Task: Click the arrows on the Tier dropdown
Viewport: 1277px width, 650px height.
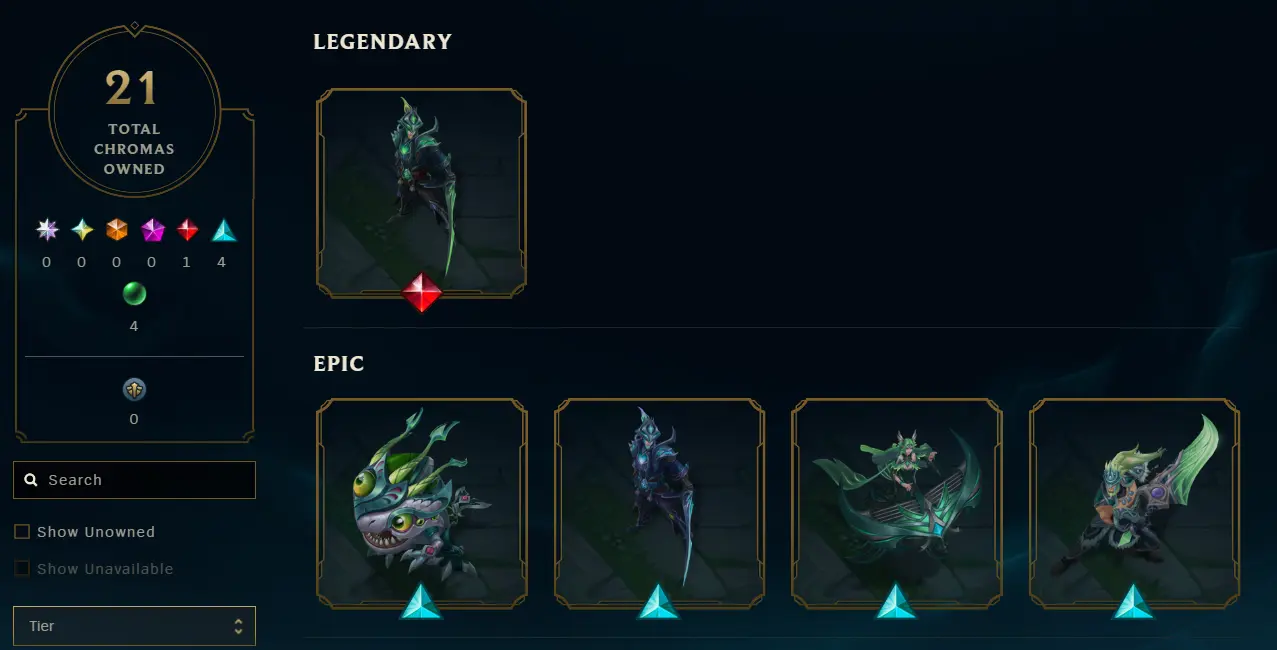Action: point(238,626)
